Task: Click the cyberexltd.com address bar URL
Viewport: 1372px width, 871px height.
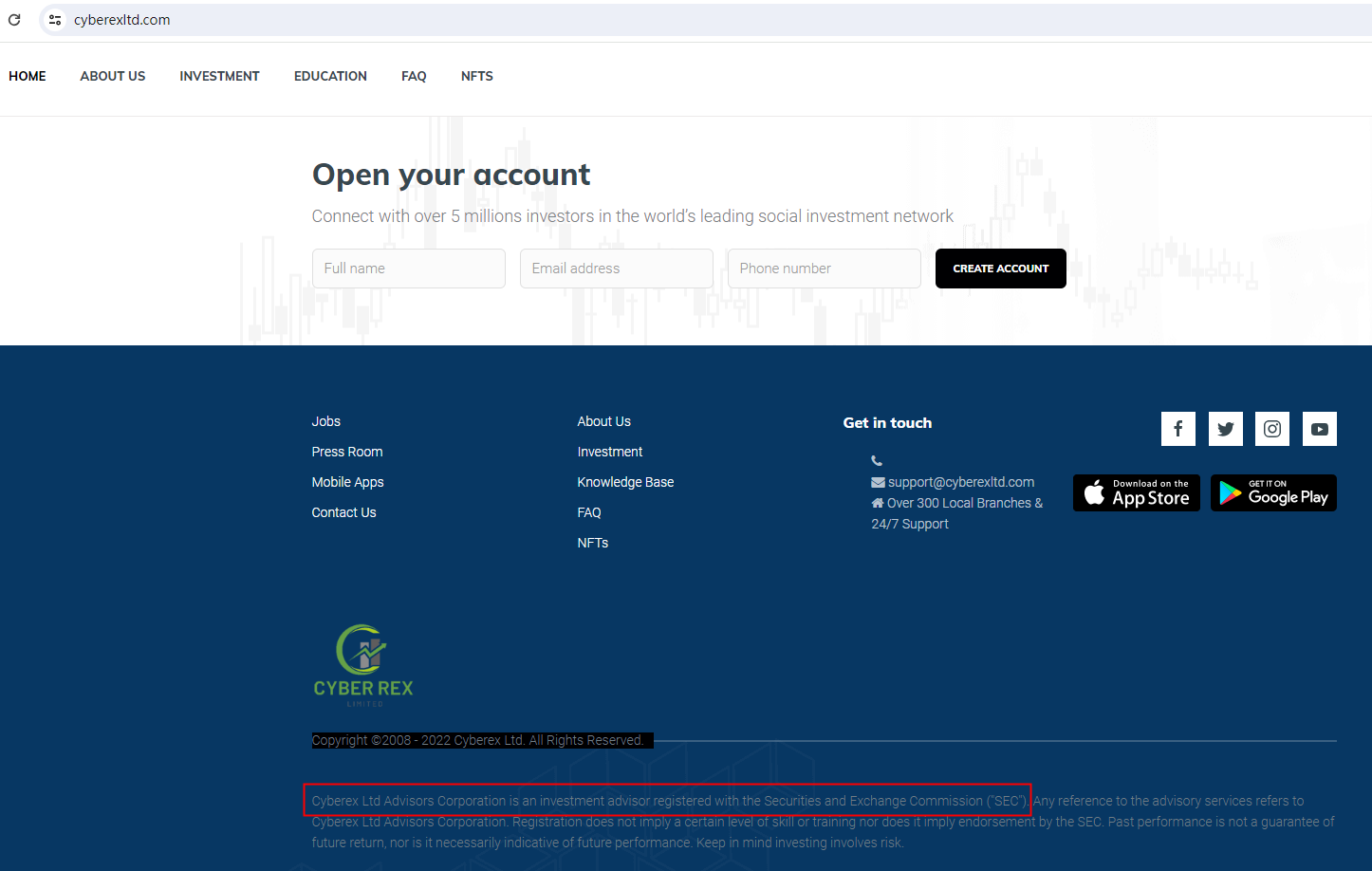Action: pyautogui.click(x=122, y=20)
